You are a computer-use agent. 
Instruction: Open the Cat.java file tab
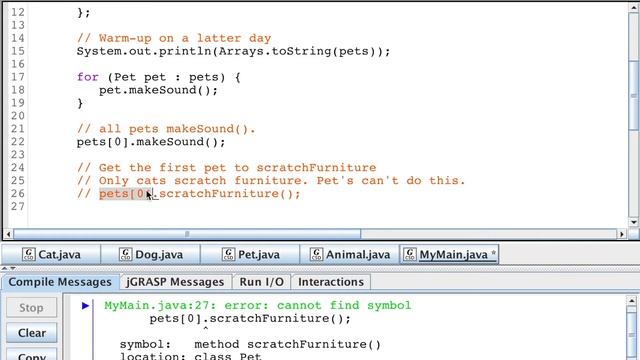coord(51,255)
